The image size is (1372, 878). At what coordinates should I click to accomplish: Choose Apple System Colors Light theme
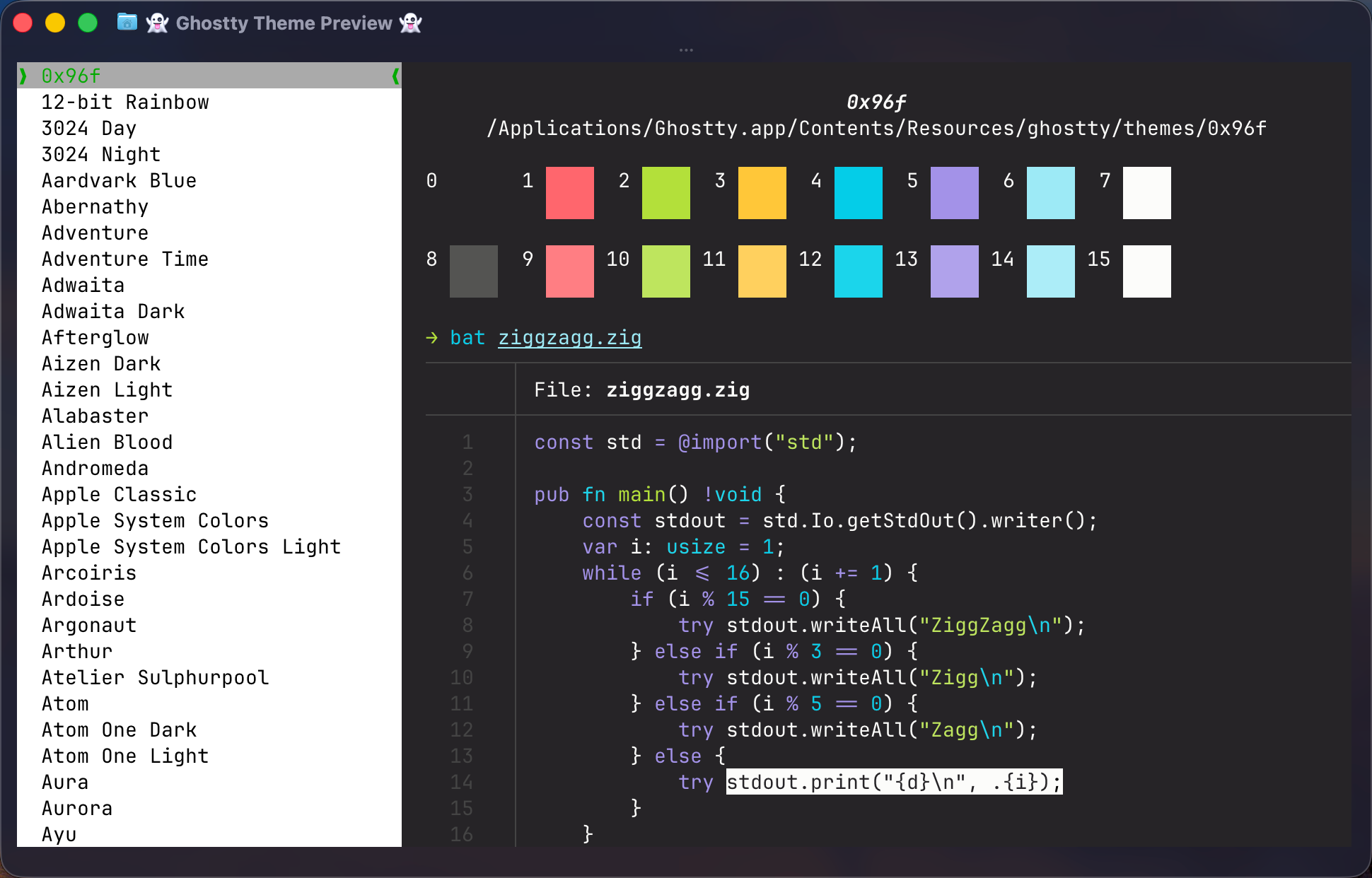coord(209,546)
